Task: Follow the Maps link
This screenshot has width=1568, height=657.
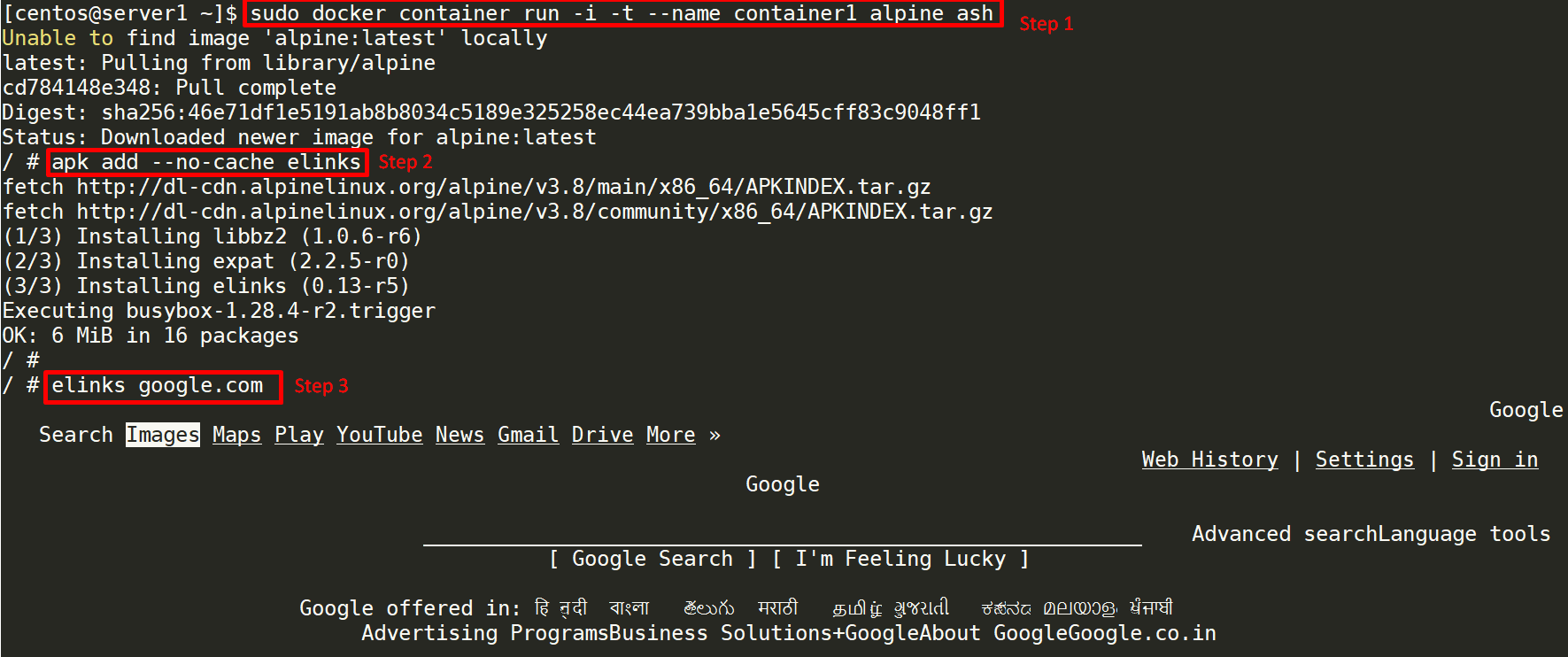Action: coord(236,435)
